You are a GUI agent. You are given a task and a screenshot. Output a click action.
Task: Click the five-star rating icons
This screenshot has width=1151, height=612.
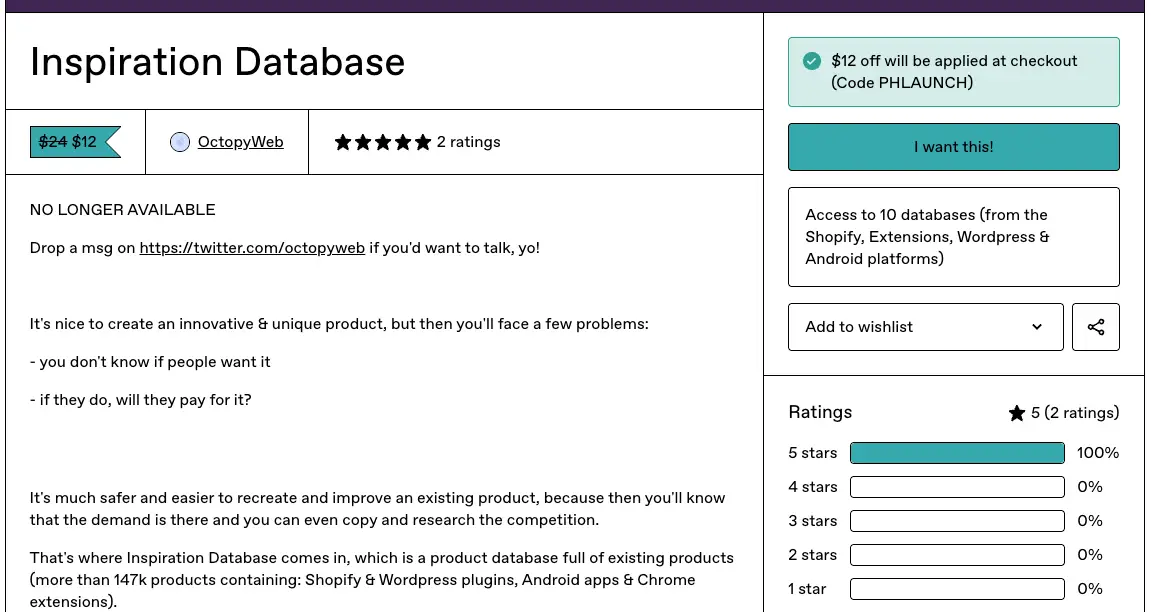pos(382,142)
